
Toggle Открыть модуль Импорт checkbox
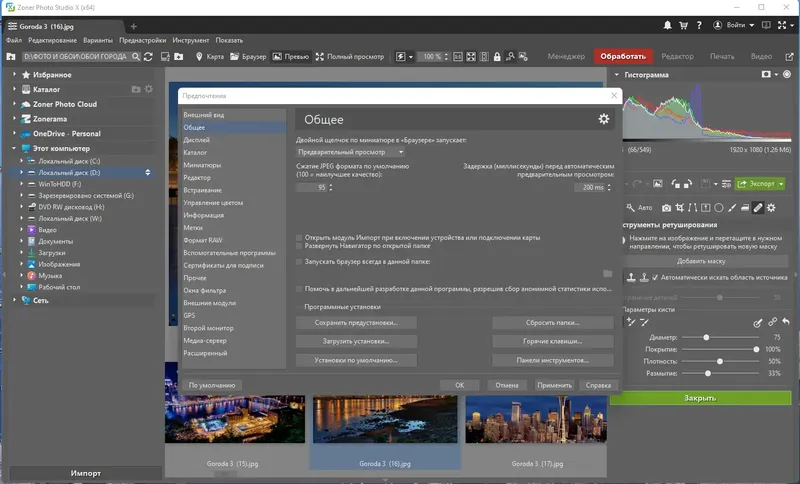(300, 237)
